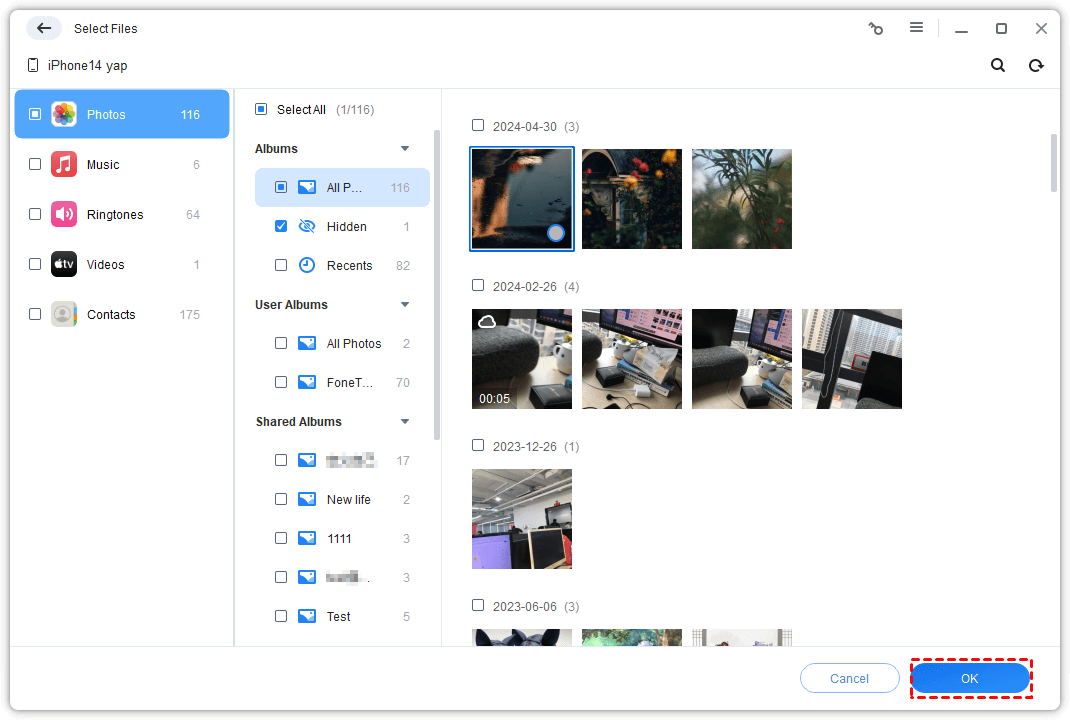Screen dimensions: 1070x720
Task: Select the window view with cable thumbnail
Action: pos(852,359)
